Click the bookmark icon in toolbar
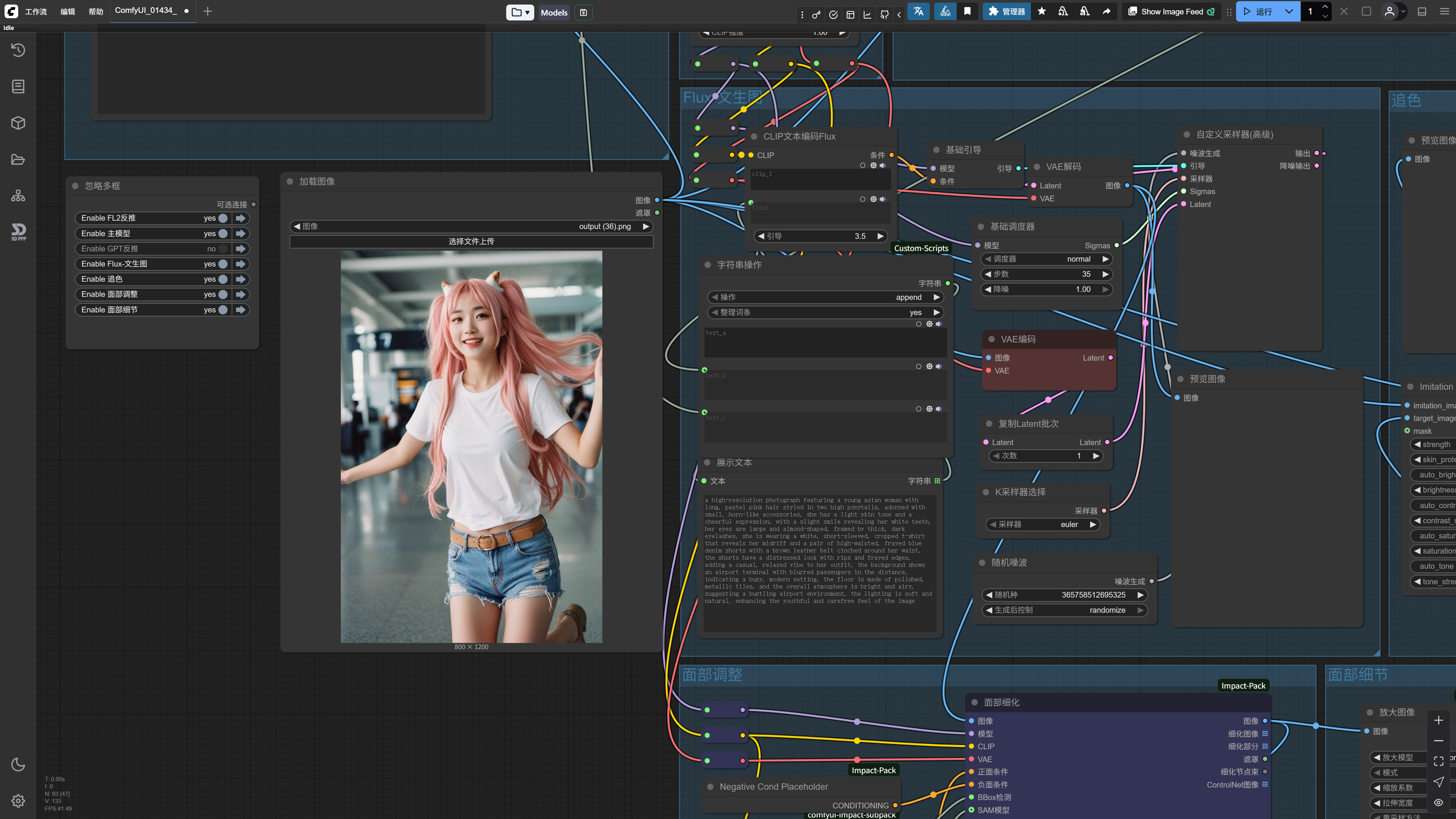 tap(967, 11)
